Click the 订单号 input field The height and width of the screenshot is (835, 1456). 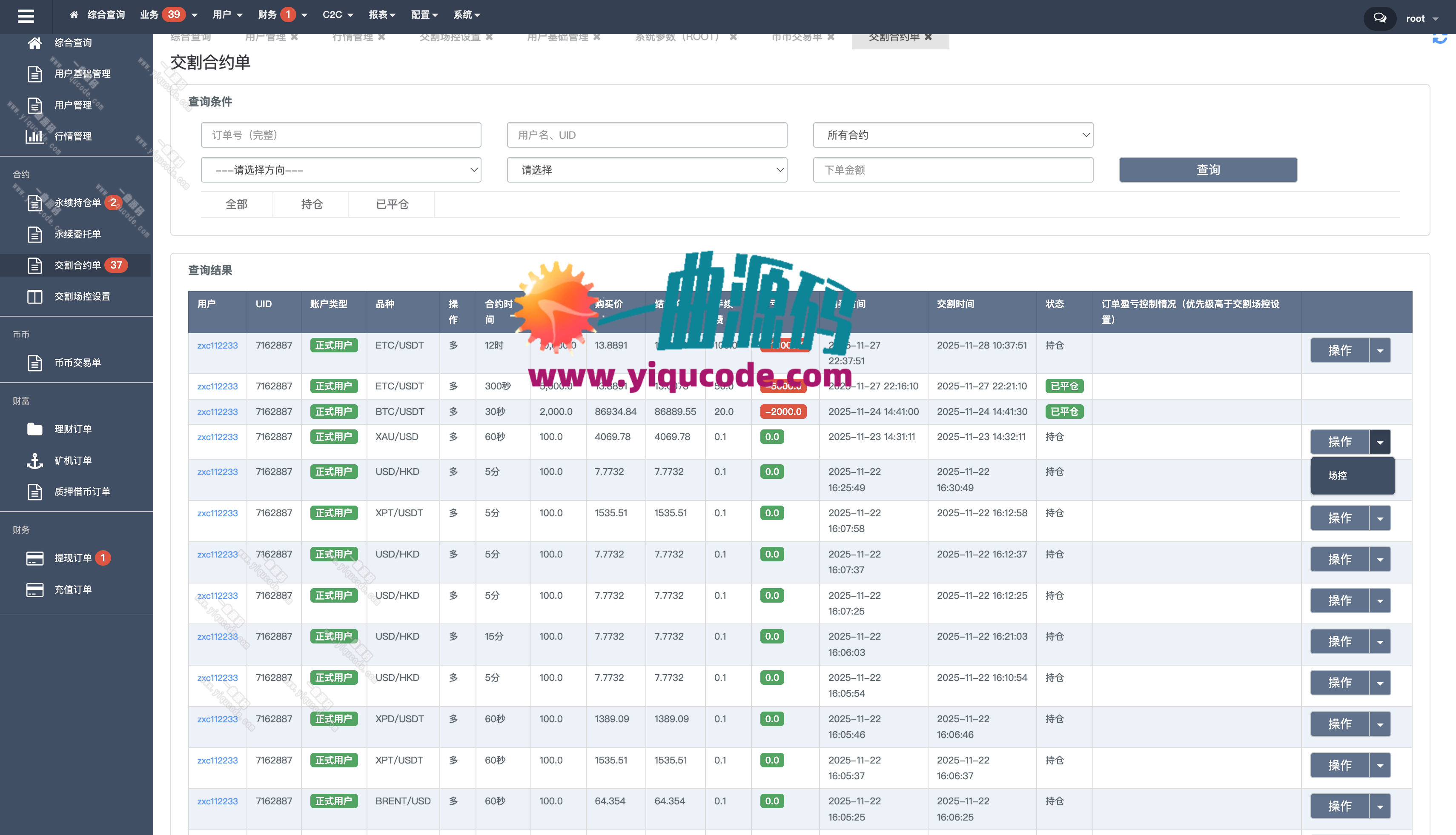[x=341, y=135]
